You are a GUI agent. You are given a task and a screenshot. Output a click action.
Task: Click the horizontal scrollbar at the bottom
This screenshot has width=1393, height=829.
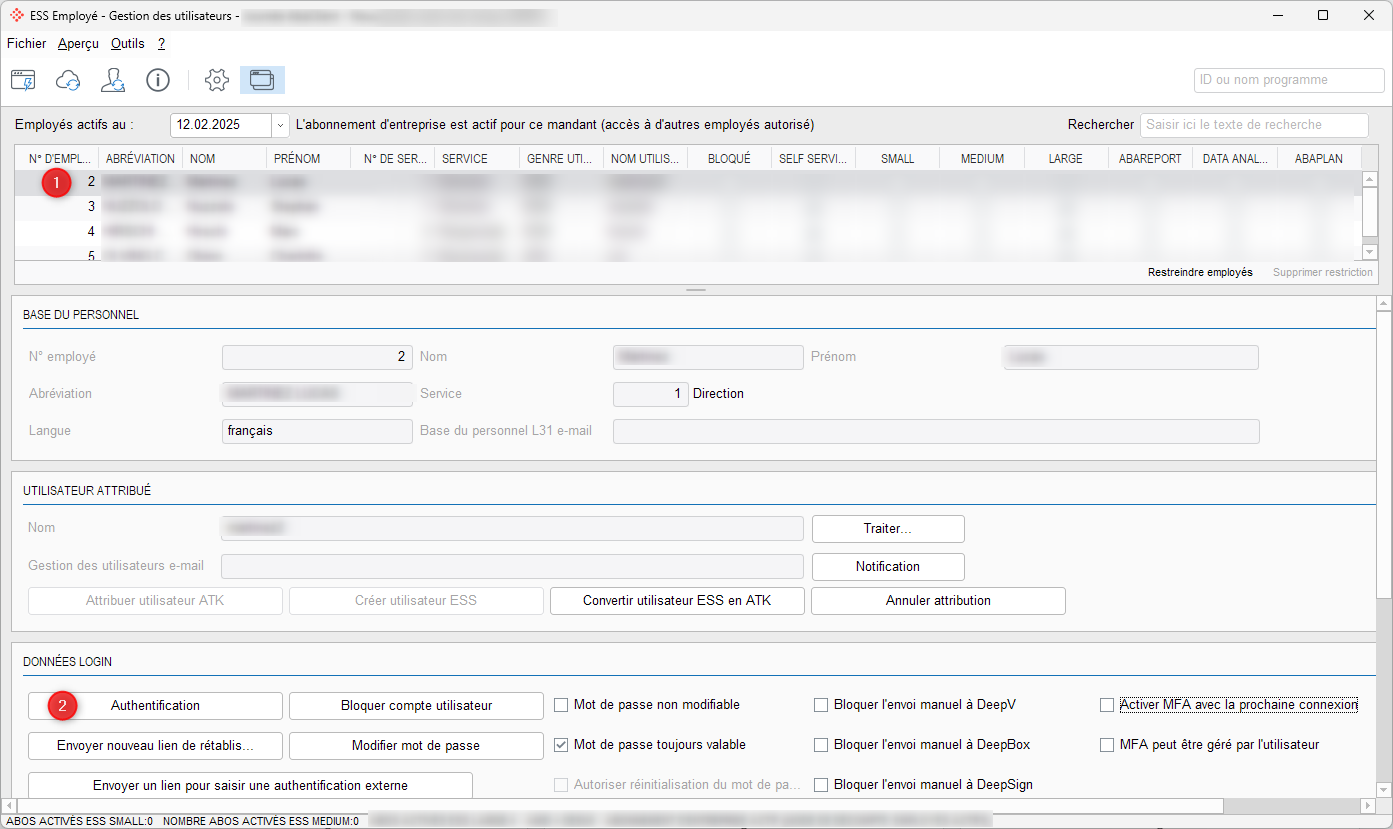[x=620, y=806]
